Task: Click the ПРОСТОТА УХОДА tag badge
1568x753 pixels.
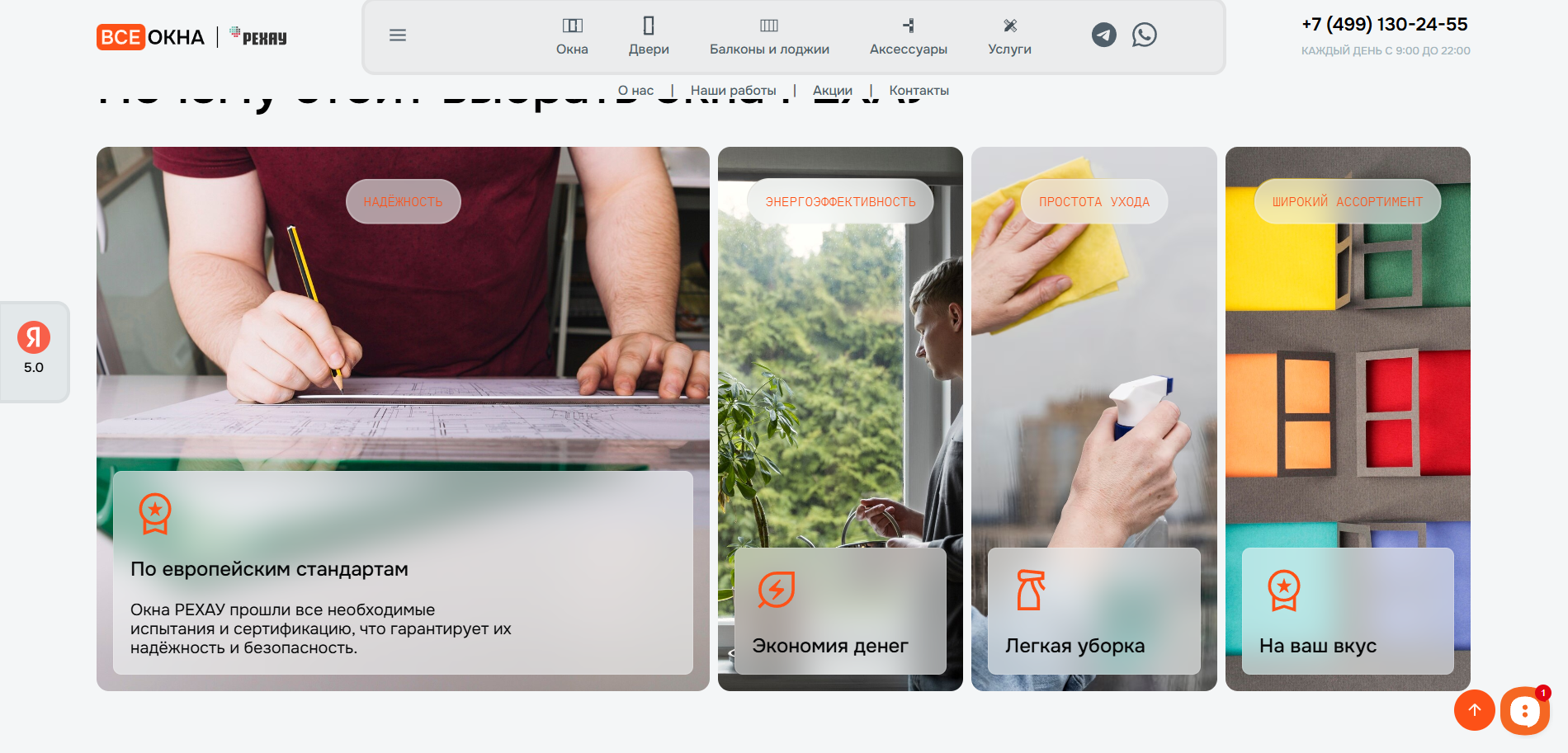Action: tap(1094, 201)
